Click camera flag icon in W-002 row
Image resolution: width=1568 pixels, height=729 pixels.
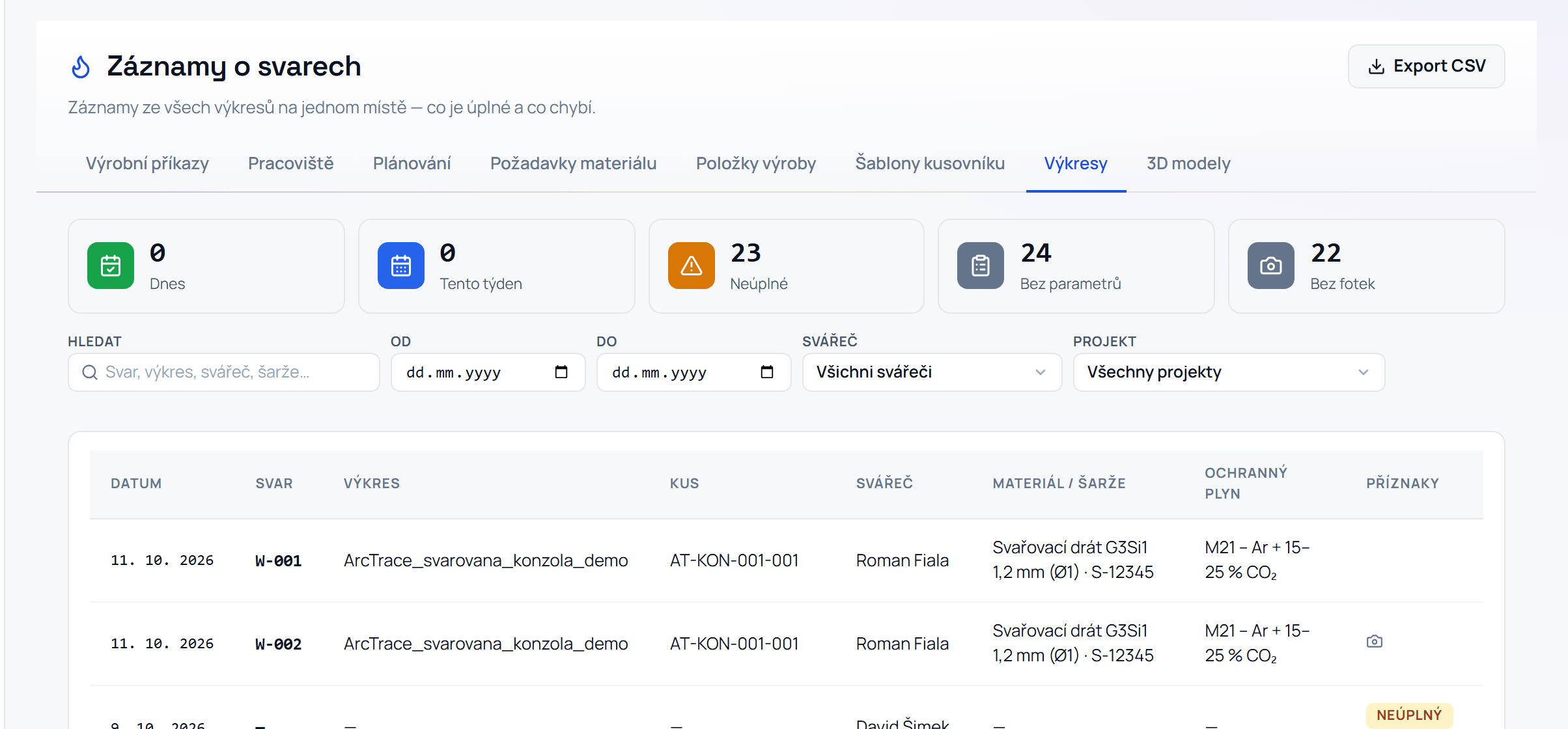1375,642
